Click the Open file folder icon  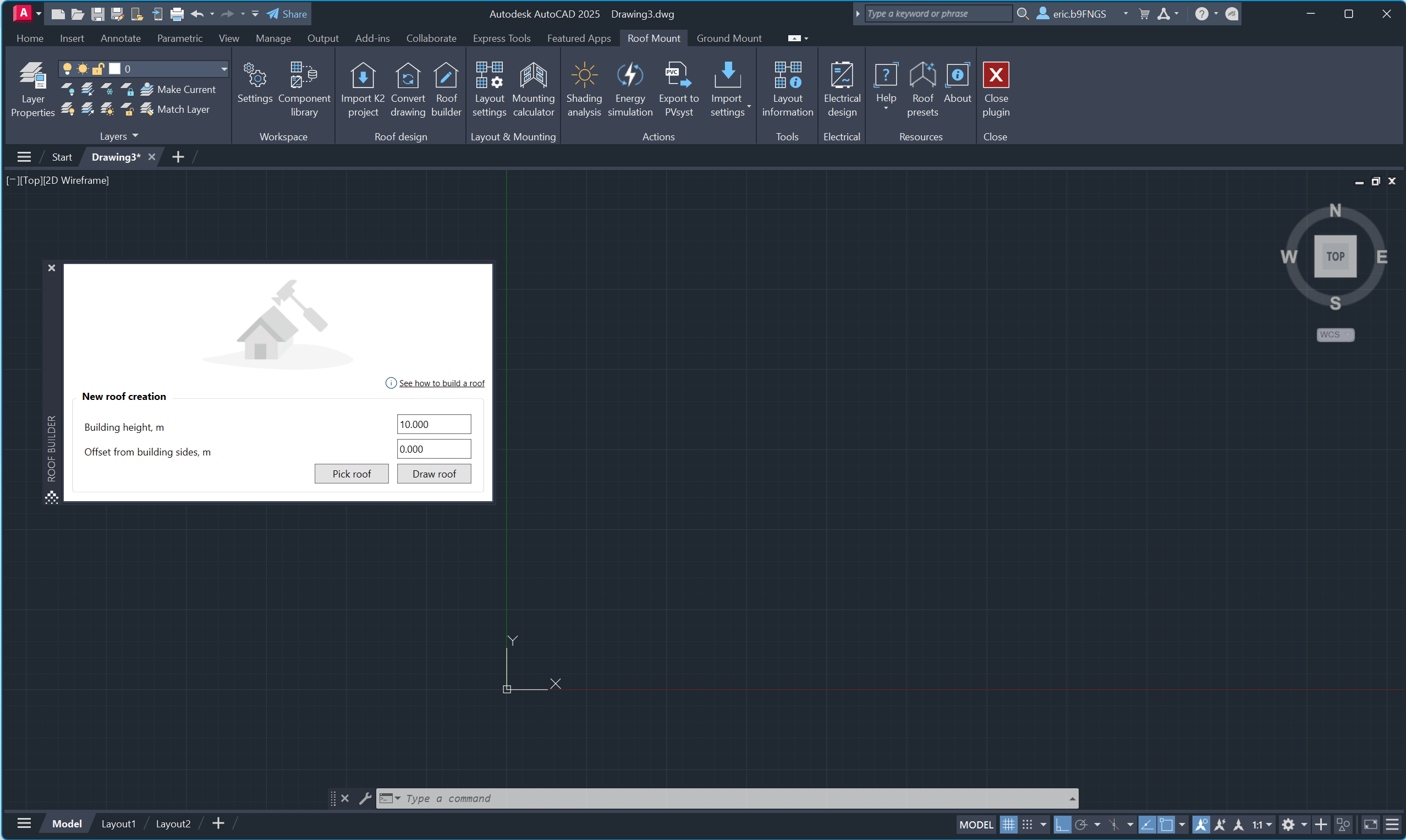tap(78, 14)
